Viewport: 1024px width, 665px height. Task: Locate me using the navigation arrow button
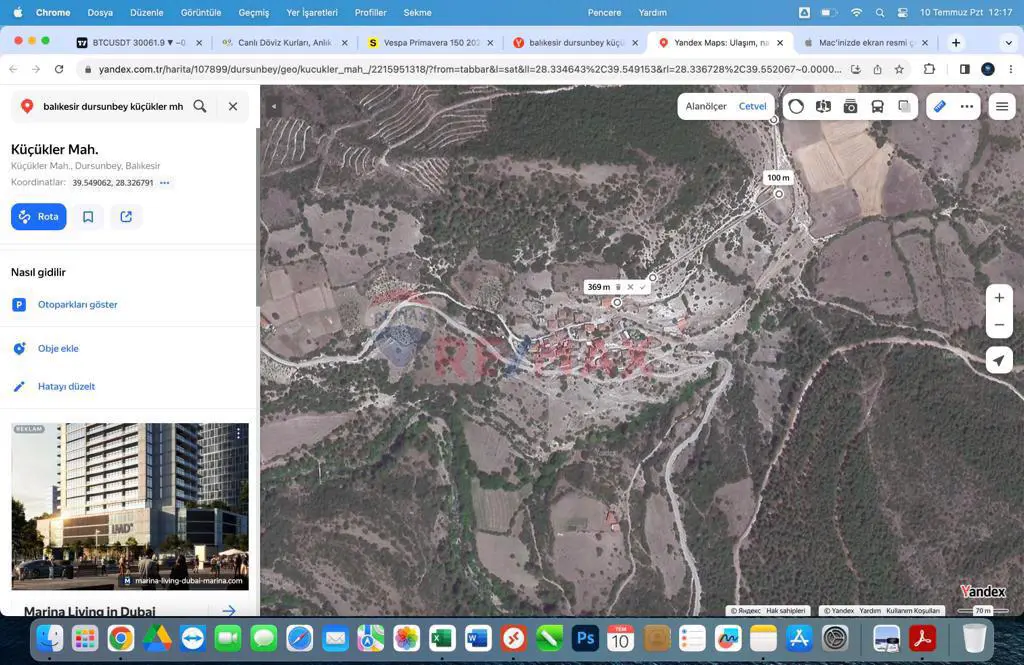(999, 360)
